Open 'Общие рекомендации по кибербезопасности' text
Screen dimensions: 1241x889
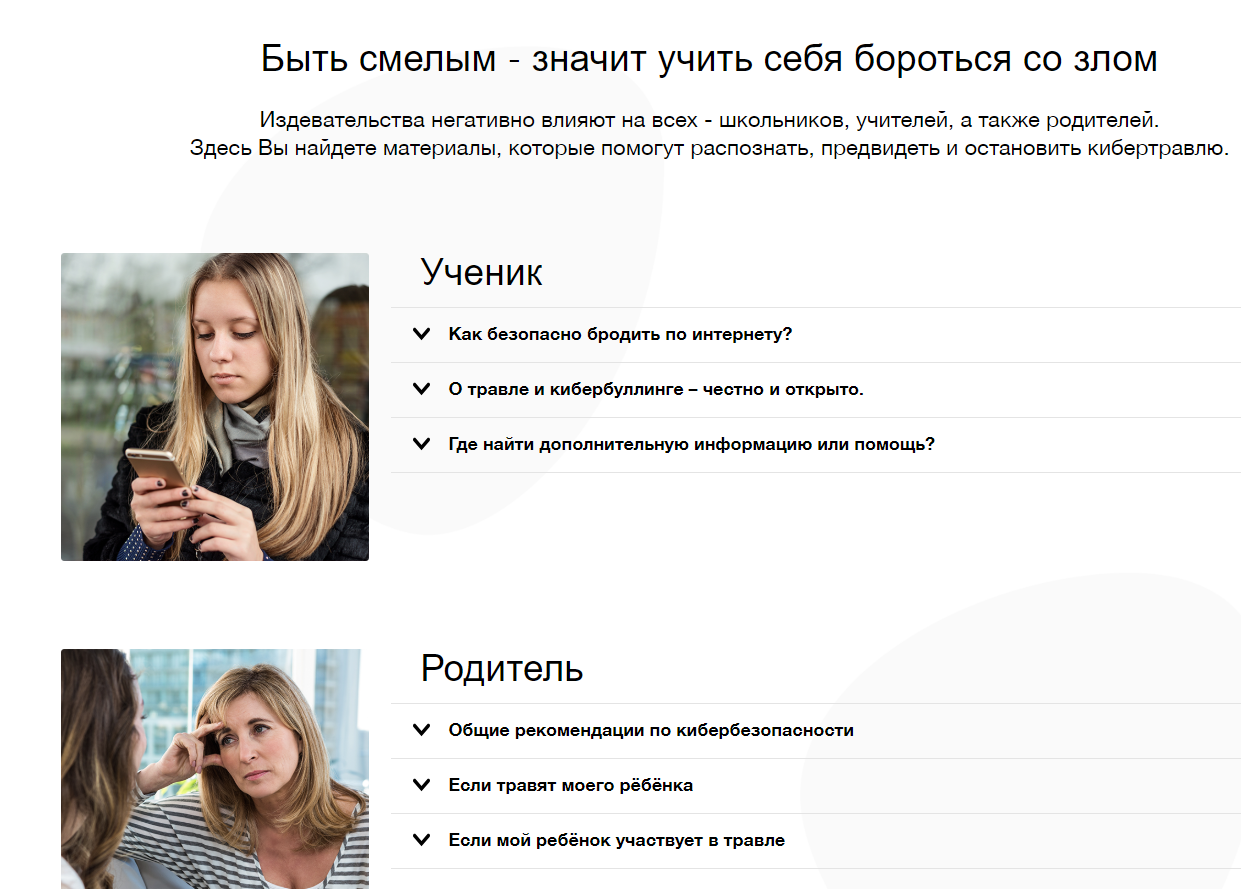point(651,730)
